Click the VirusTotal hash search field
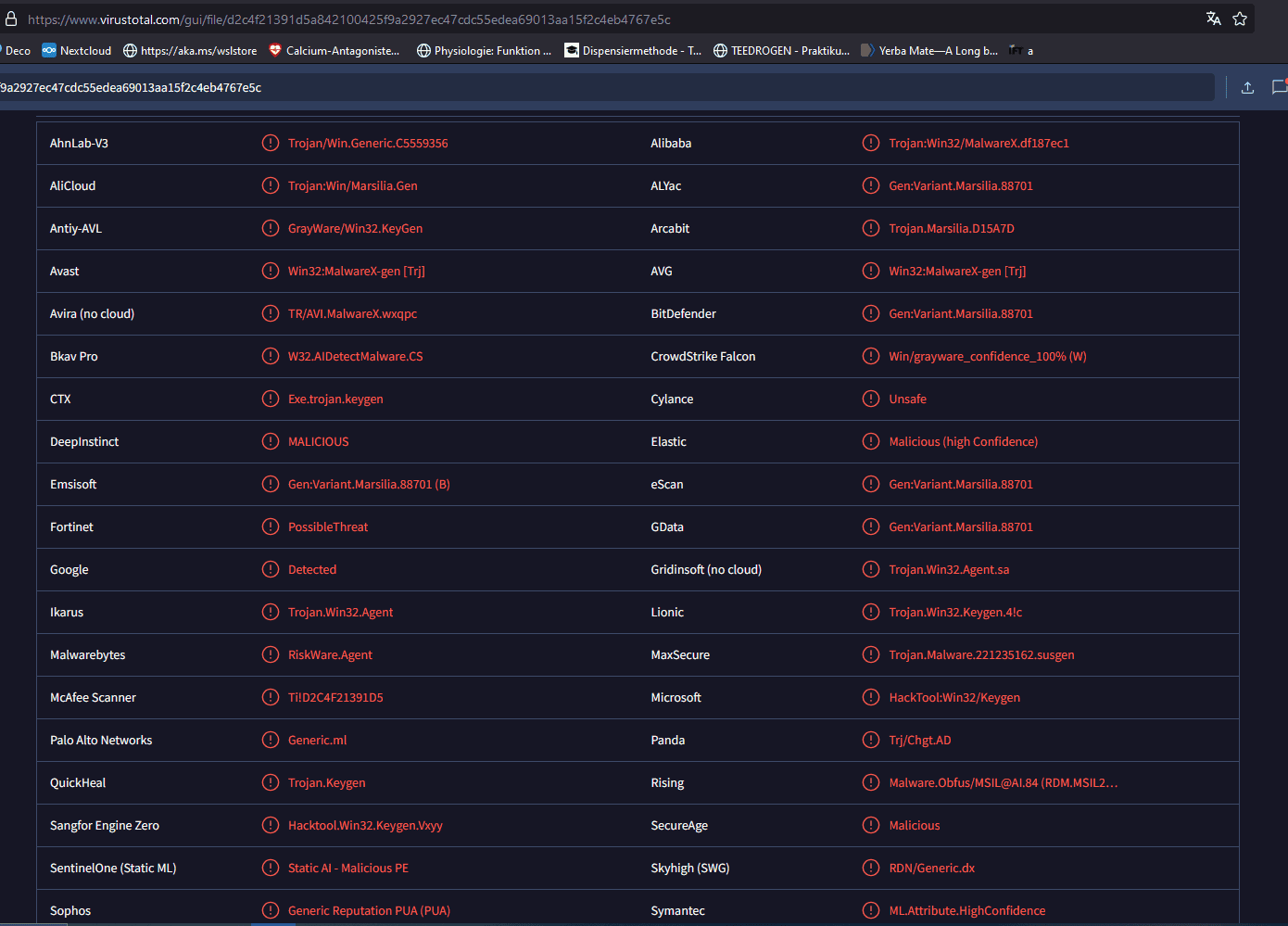Screen dimensions: 1288x926 pos(607,87)
